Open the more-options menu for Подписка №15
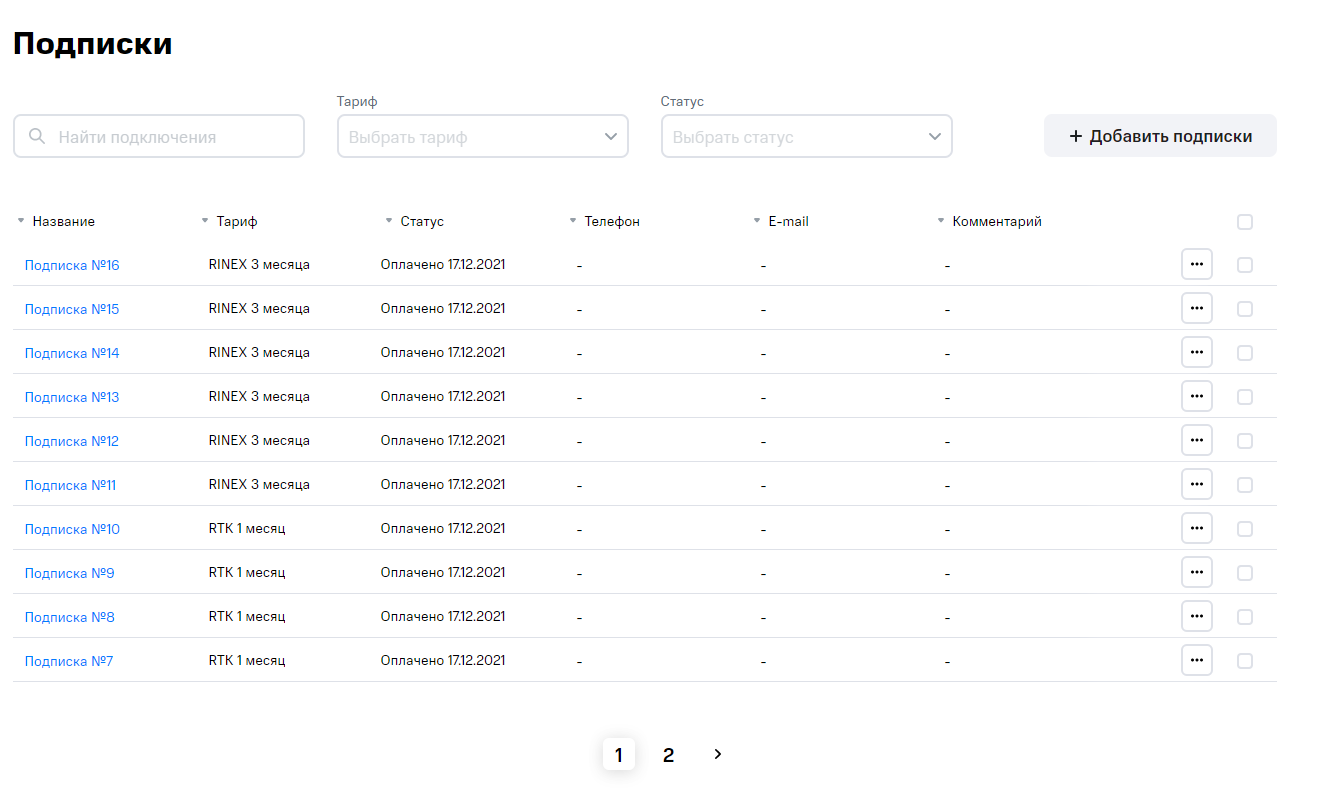This screenshot has height=792, width=1332. [x=1197, y=308]
